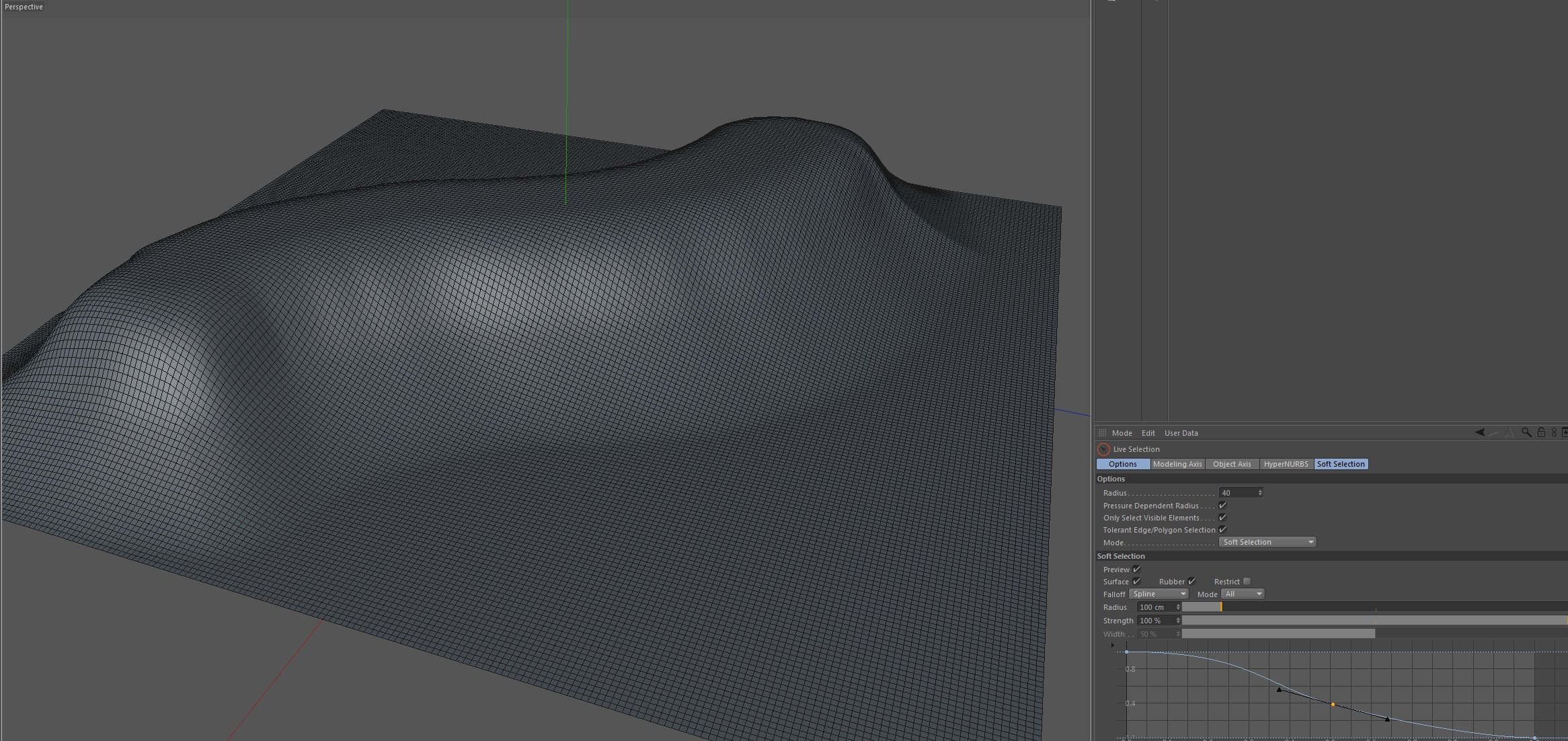The height and width of the screenshot is (741, 1568).
Task: Toggle the lock element icon
Action: (x=1541, y=432)
